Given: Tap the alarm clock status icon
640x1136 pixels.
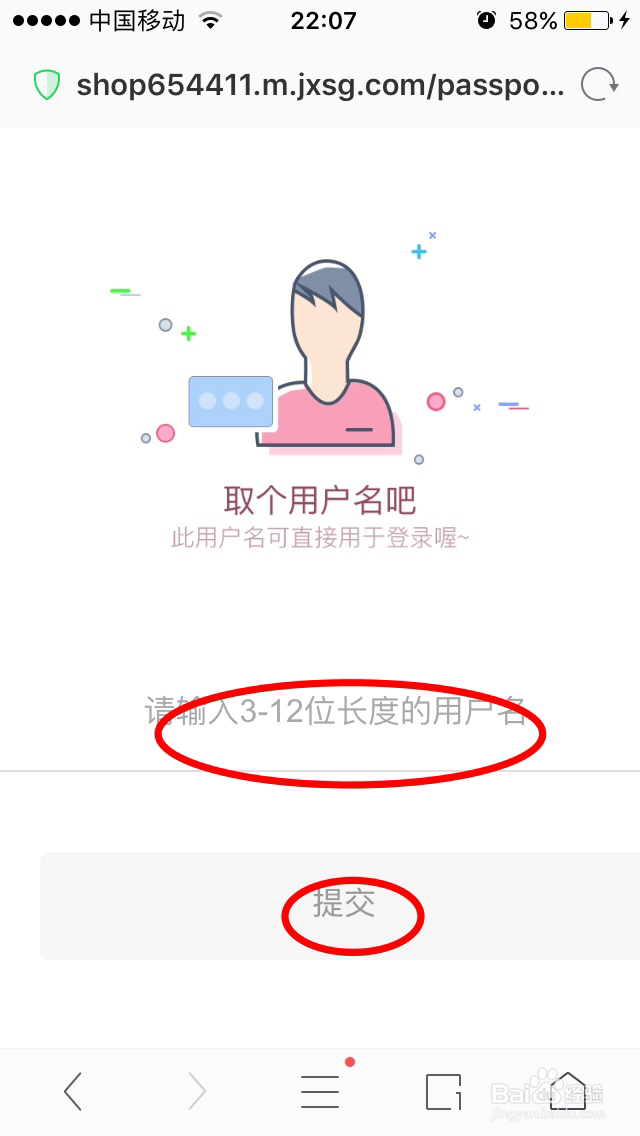Looking at the screenshot, I should (x=486, y=20).
